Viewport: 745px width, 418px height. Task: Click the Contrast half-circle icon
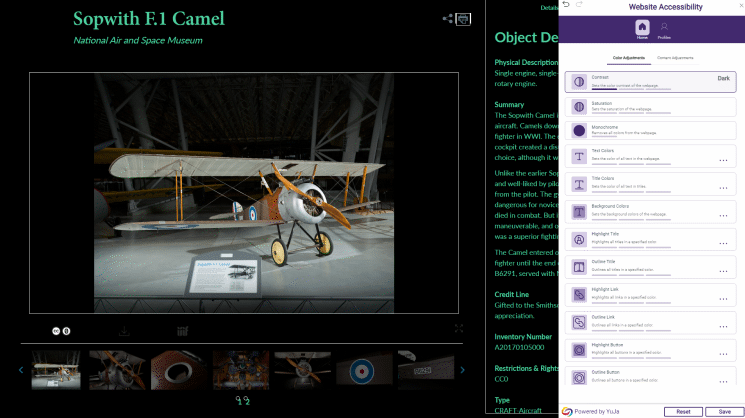coord(579,82)
